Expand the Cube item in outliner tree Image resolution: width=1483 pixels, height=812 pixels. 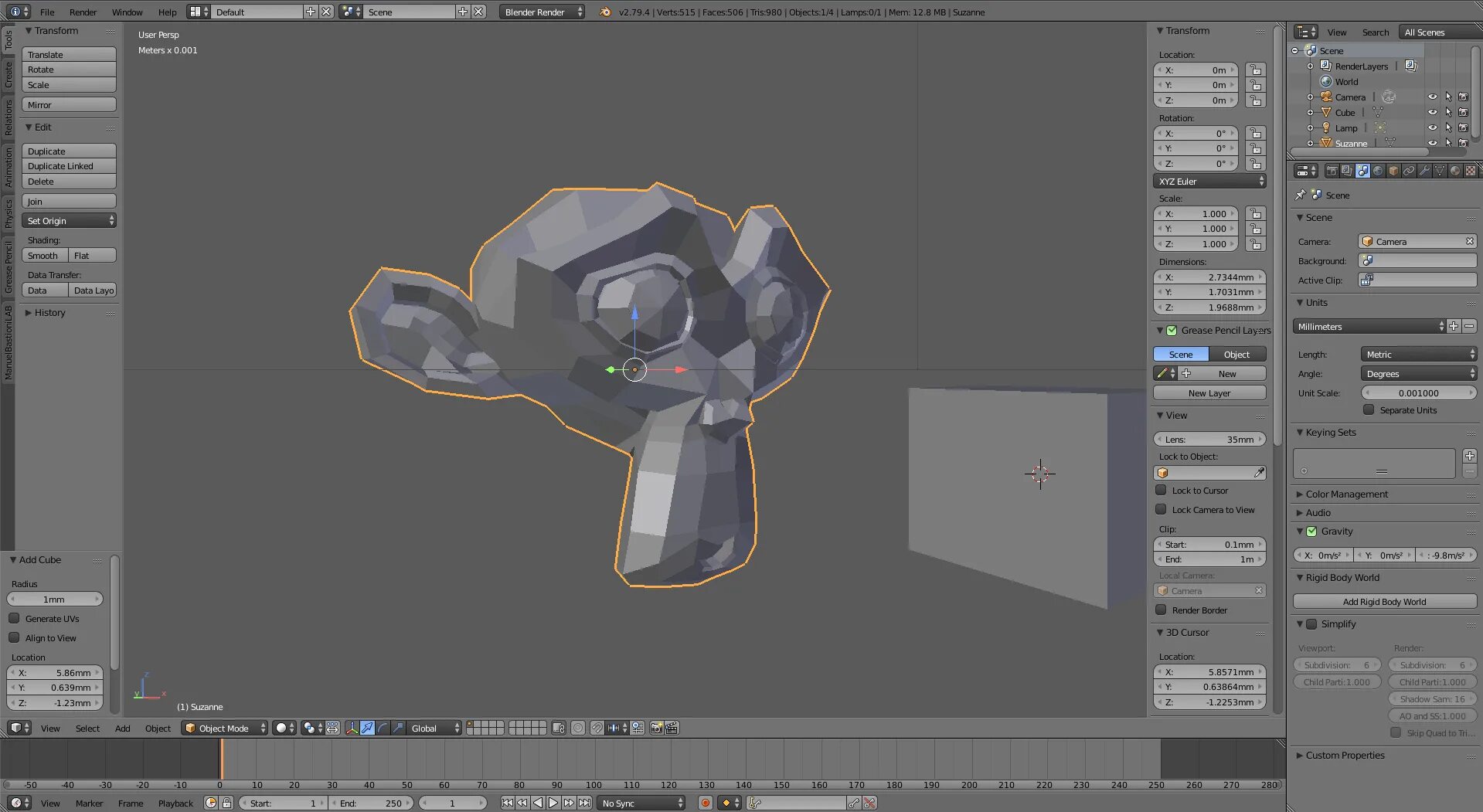(x=1310, y=113)
